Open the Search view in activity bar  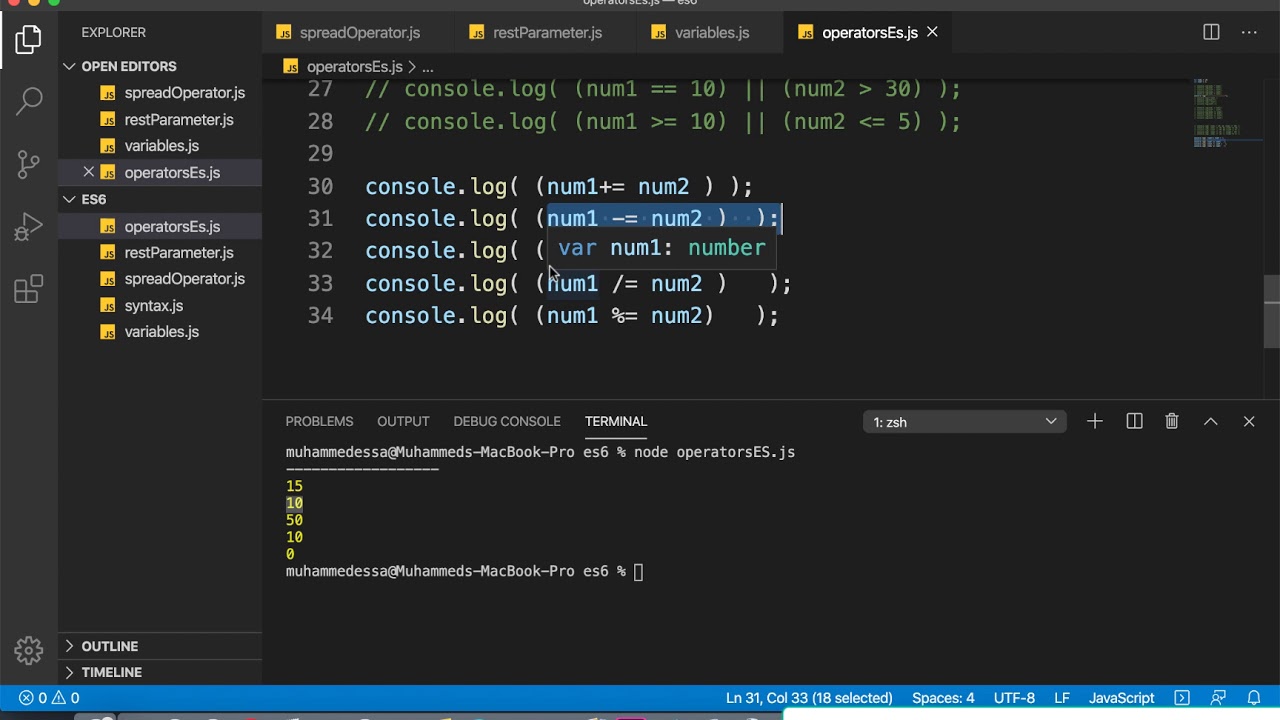[x=28, y=100]
